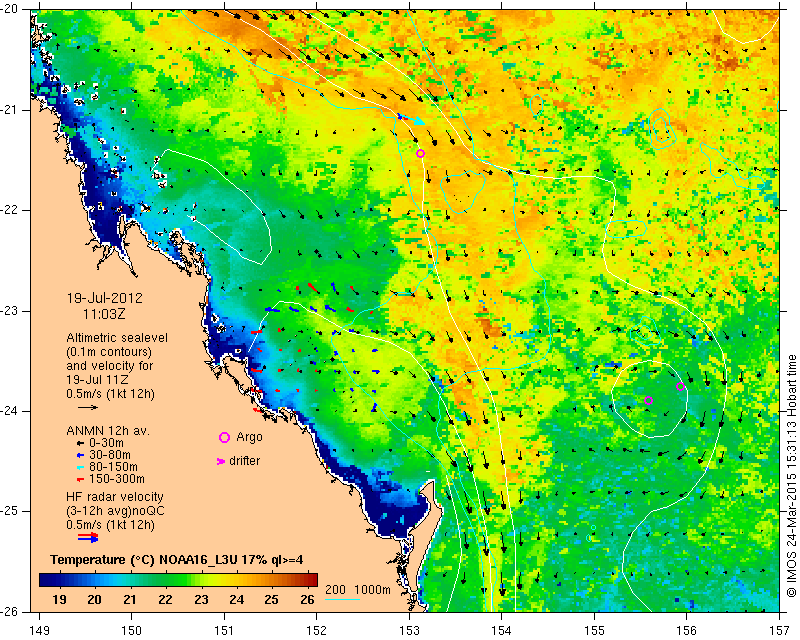Click the '0.5m/s (1kt 12h)' text under altimetry
Screen dimensions: 800x640
(x=110, y=394)
